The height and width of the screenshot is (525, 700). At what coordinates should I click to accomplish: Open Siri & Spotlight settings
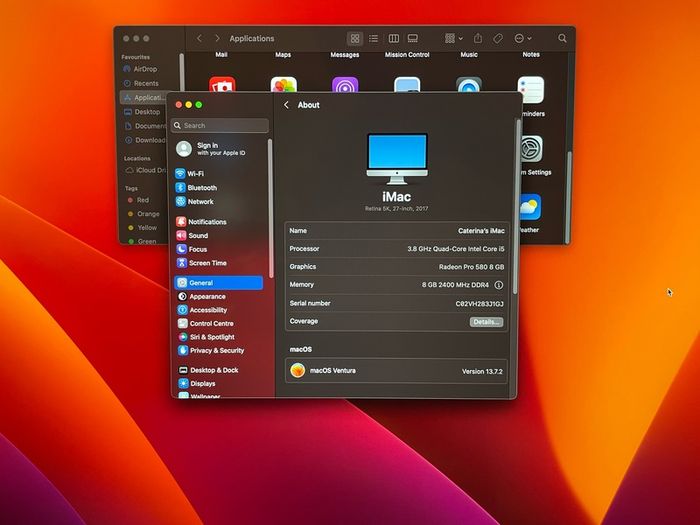206,337
